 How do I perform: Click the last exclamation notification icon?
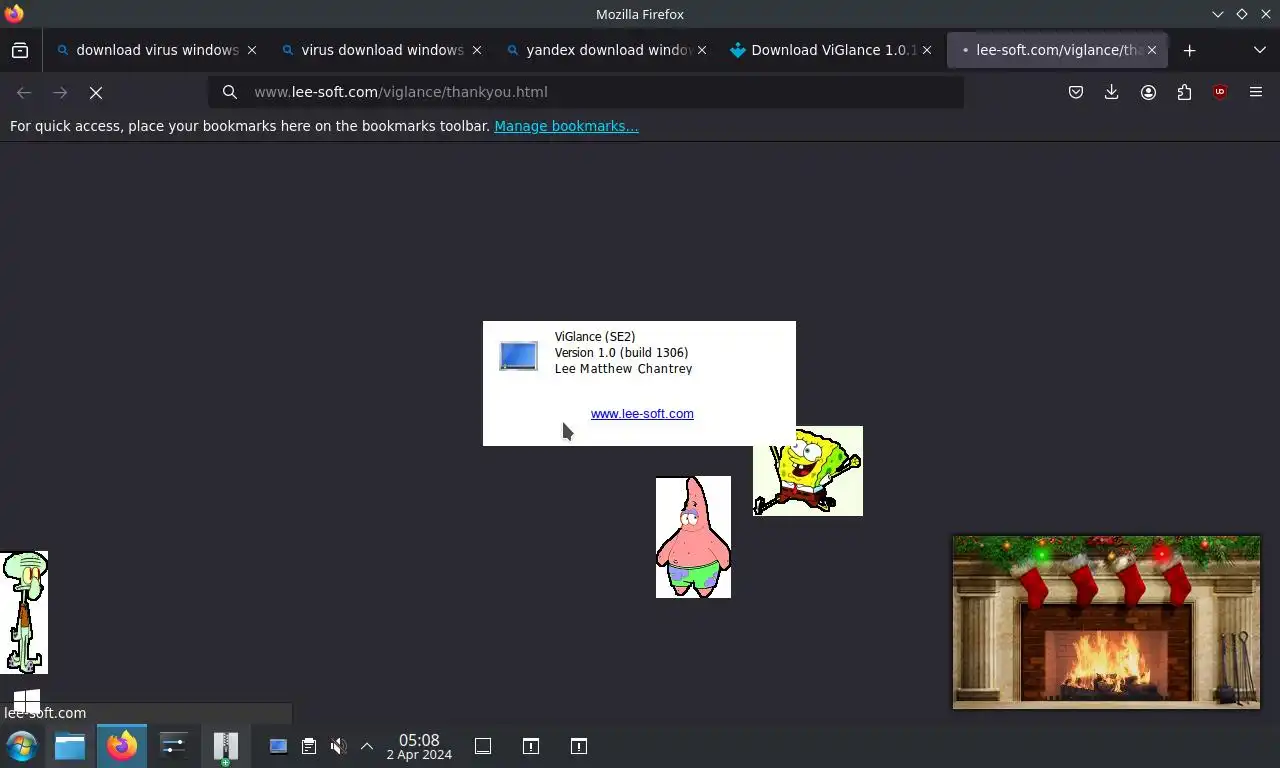point(579,746)
